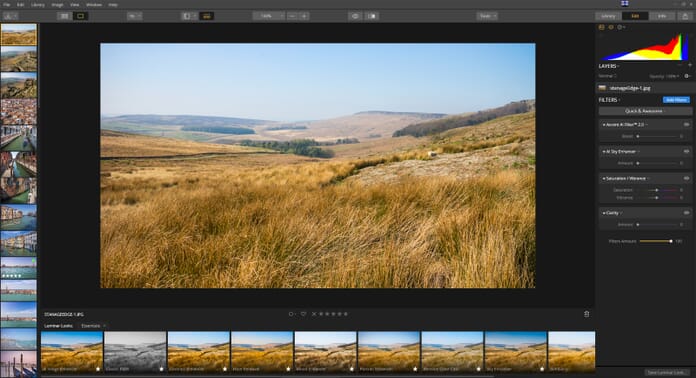
Task: Open layer settings gear icon
Action: (687, 76)
